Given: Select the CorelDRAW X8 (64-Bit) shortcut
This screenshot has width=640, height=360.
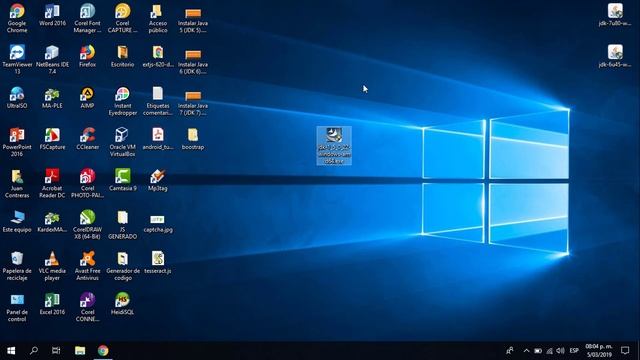Looking at the screenshot, I should coord(87,224).
